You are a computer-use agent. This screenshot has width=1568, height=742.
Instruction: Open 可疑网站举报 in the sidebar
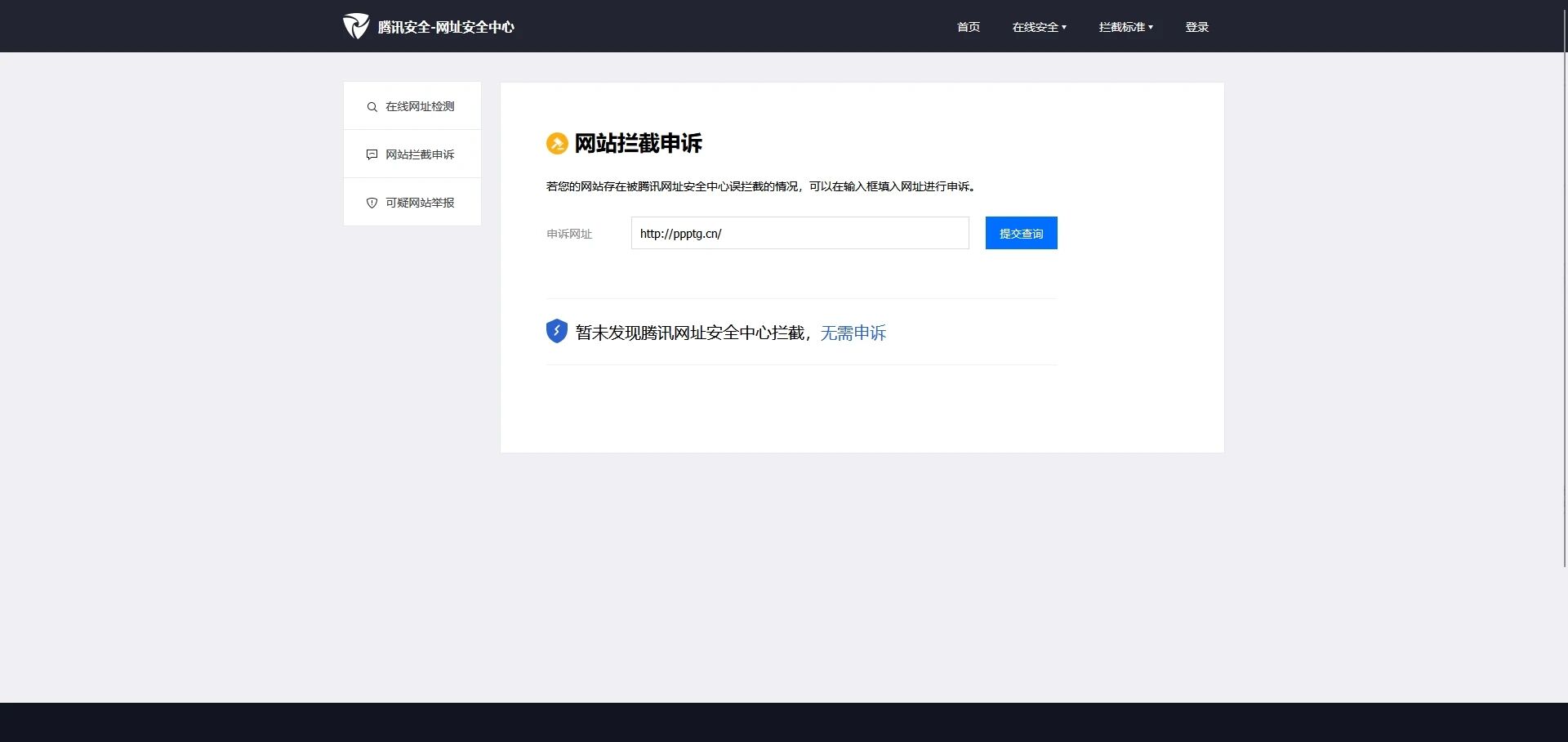click(412, 203)
